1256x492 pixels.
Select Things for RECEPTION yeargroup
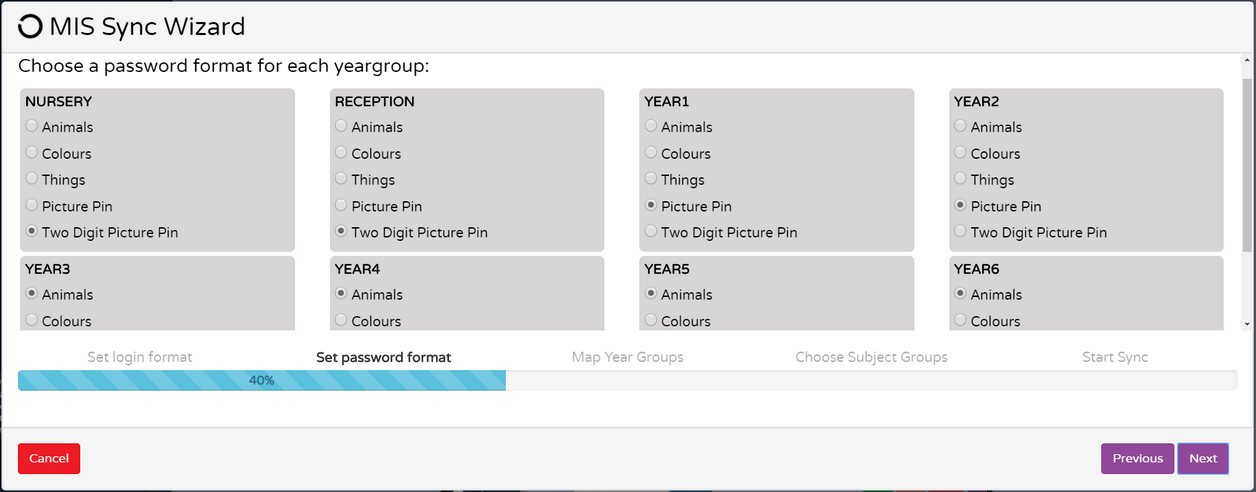pyautogui.click(x=342, y=180)
